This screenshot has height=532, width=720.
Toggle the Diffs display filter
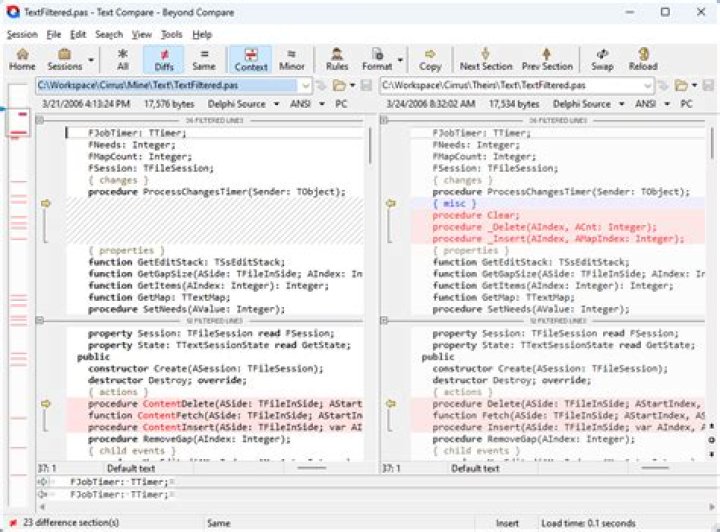click(163, 60)
